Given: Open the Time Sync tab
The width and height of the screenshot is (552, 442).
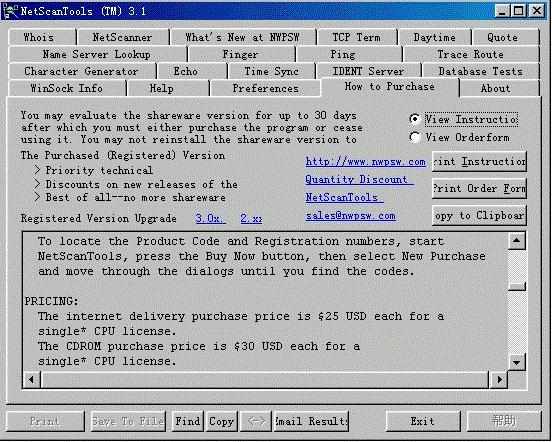Looking at the screenshot, I should click(x=271, y=71).
